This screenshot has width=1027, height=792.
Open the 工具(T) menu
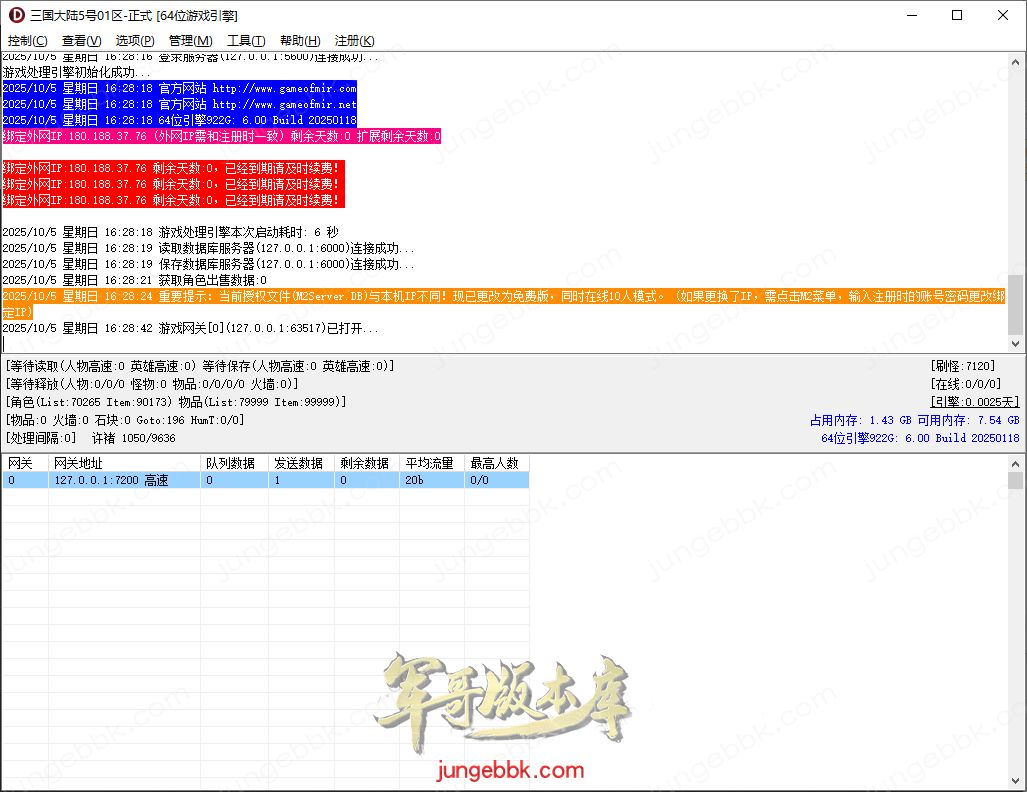(246, 40)
